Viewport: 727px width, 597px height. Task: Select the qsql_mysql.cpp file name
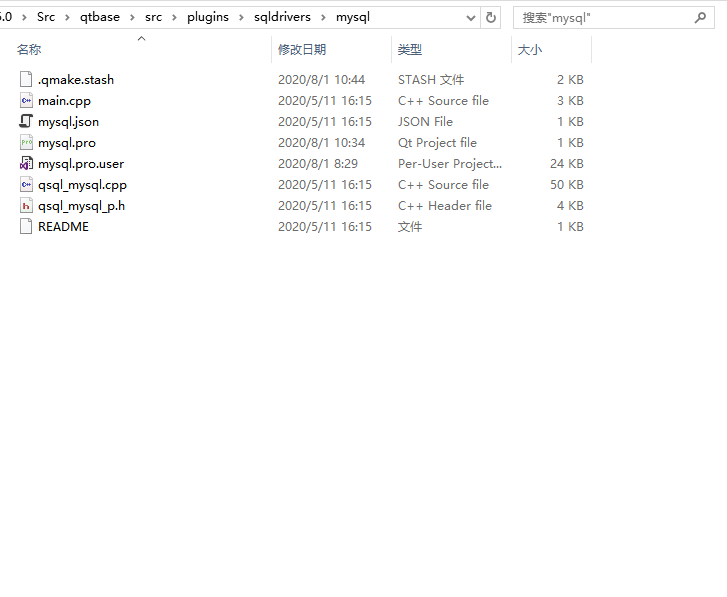pyautogui.click(x=83, y=185)
